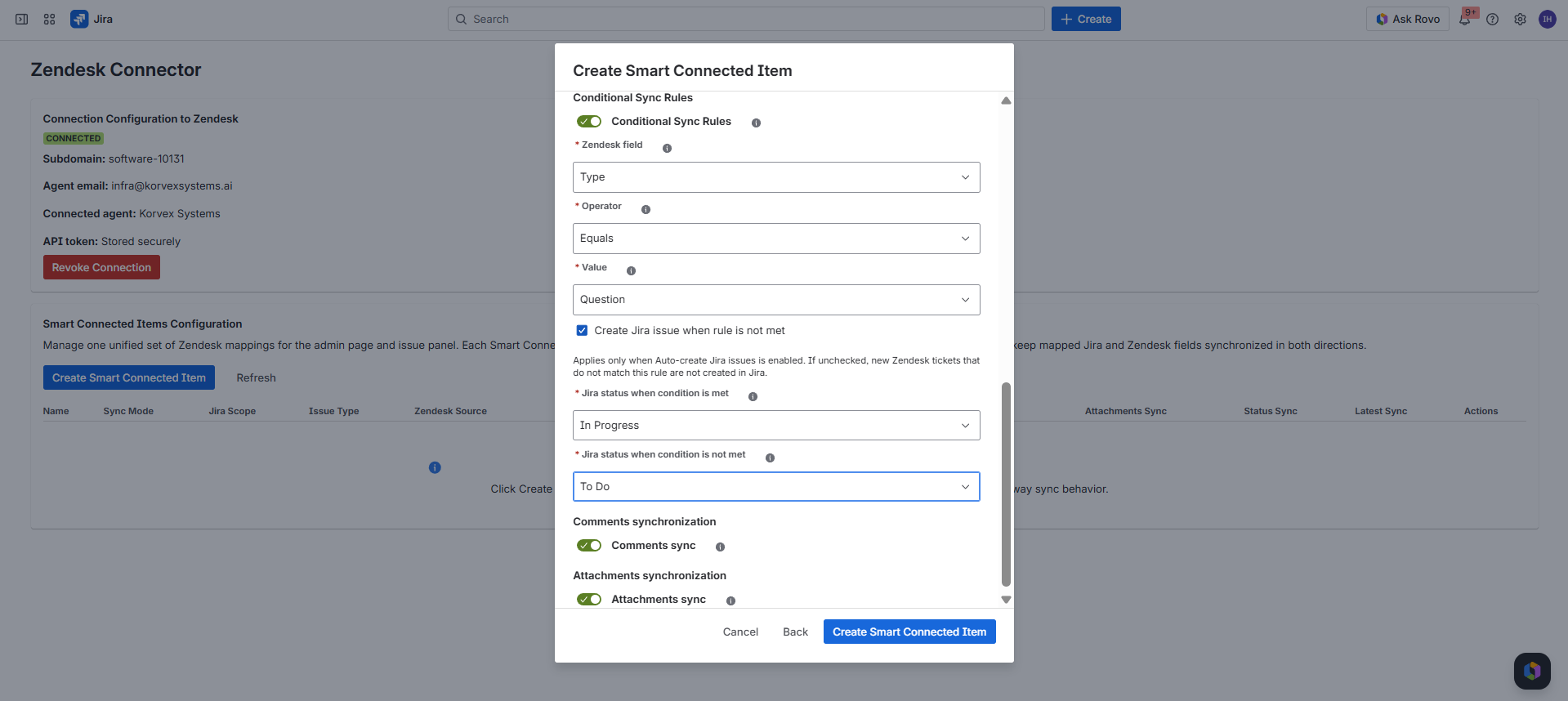Screen dimensions: 1568x701
Task: Click the dialog scrollbar down arrow
Action: (1006, 600)
